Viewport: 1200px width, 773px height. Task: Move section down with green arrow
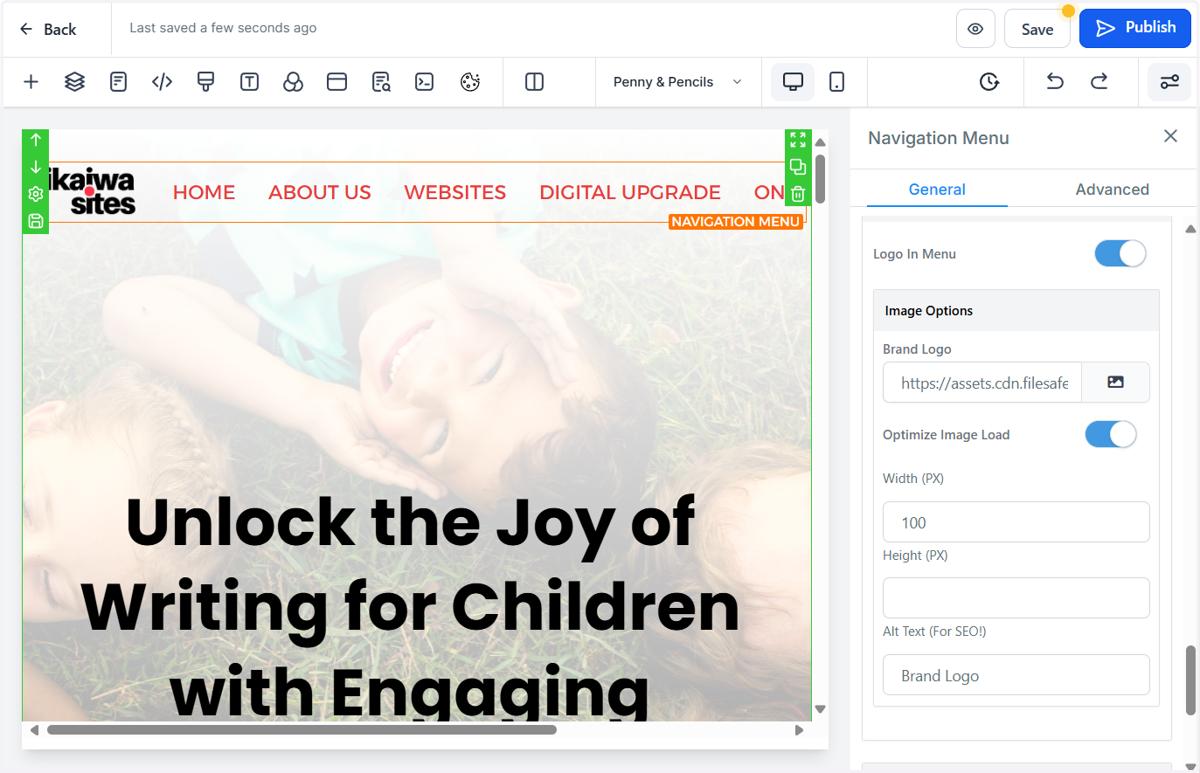(x=36, y=167)
